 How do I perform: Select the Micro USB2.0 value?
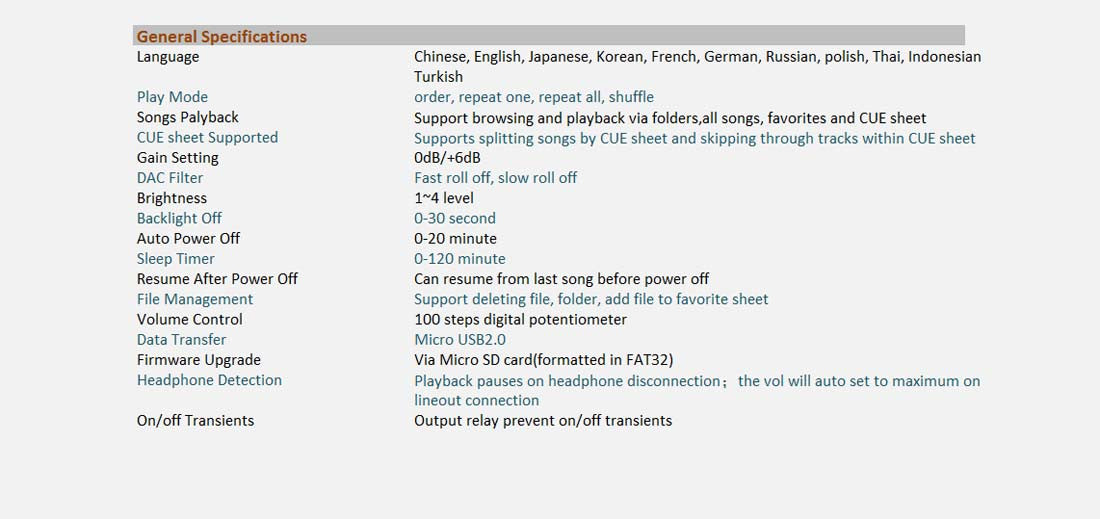coord(460,340)
